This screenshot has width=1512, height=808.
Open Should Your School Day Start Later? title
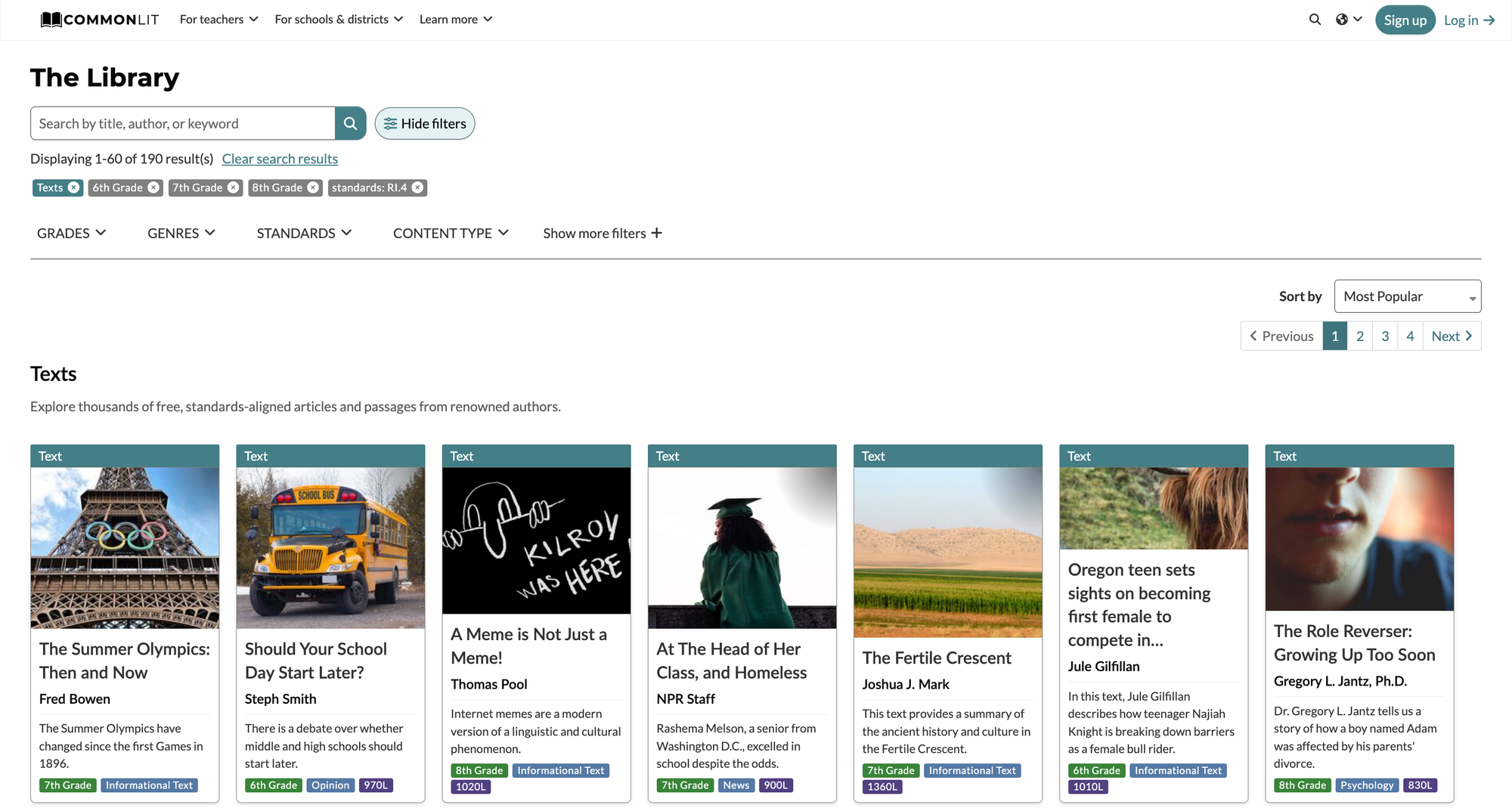[x=315, y=661]
